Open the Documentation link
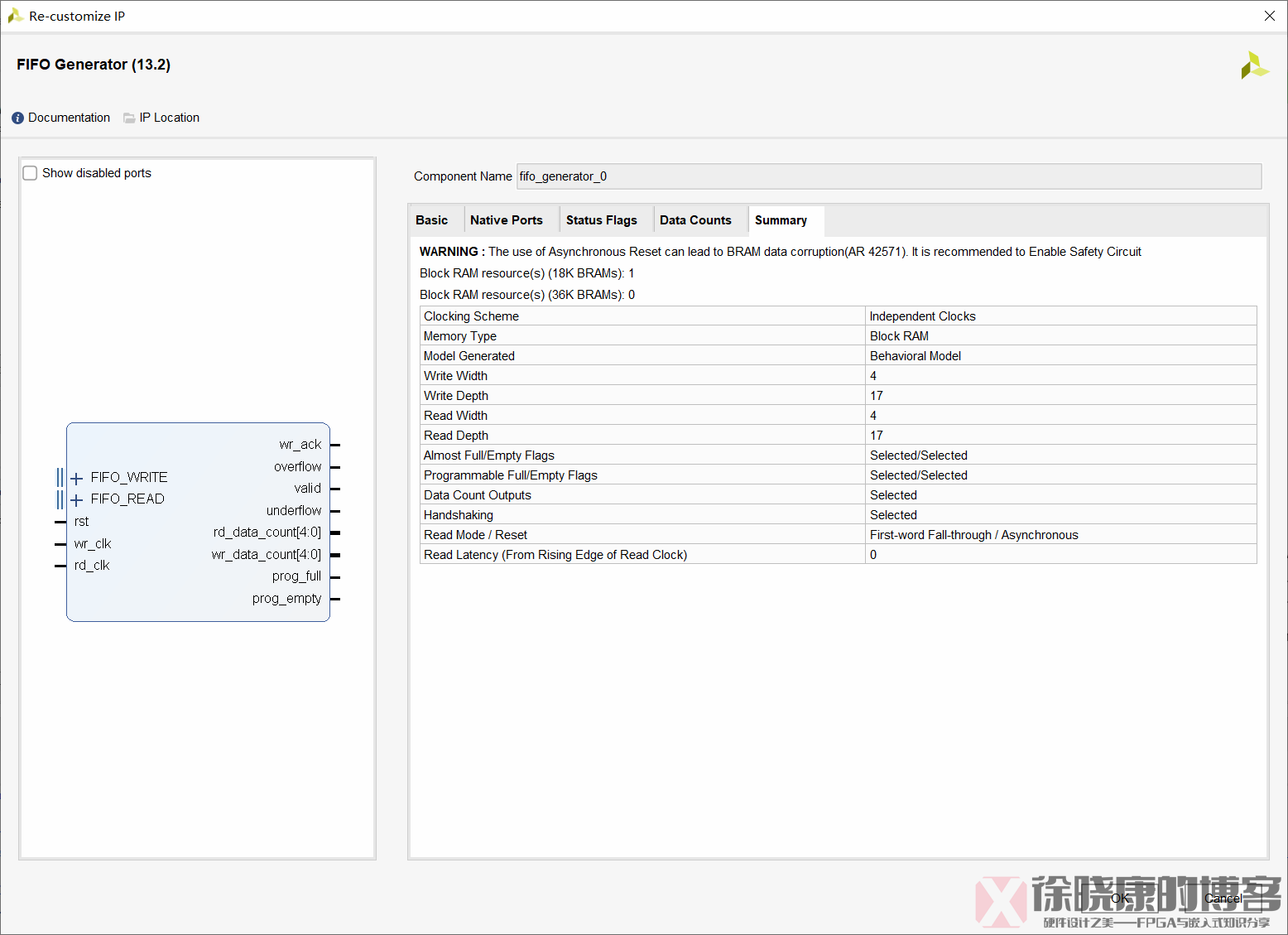 [x=69, y=118]
